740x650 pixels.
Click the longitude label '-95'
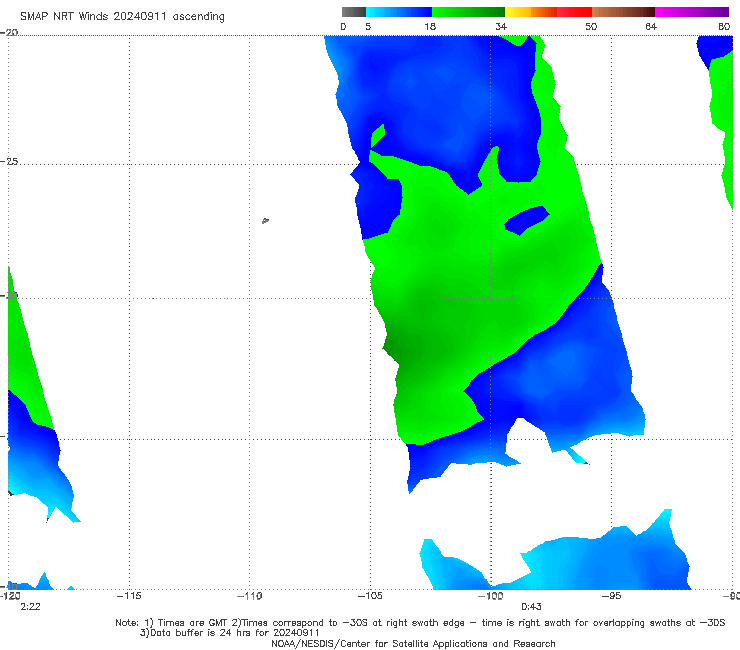click(611, 596)
